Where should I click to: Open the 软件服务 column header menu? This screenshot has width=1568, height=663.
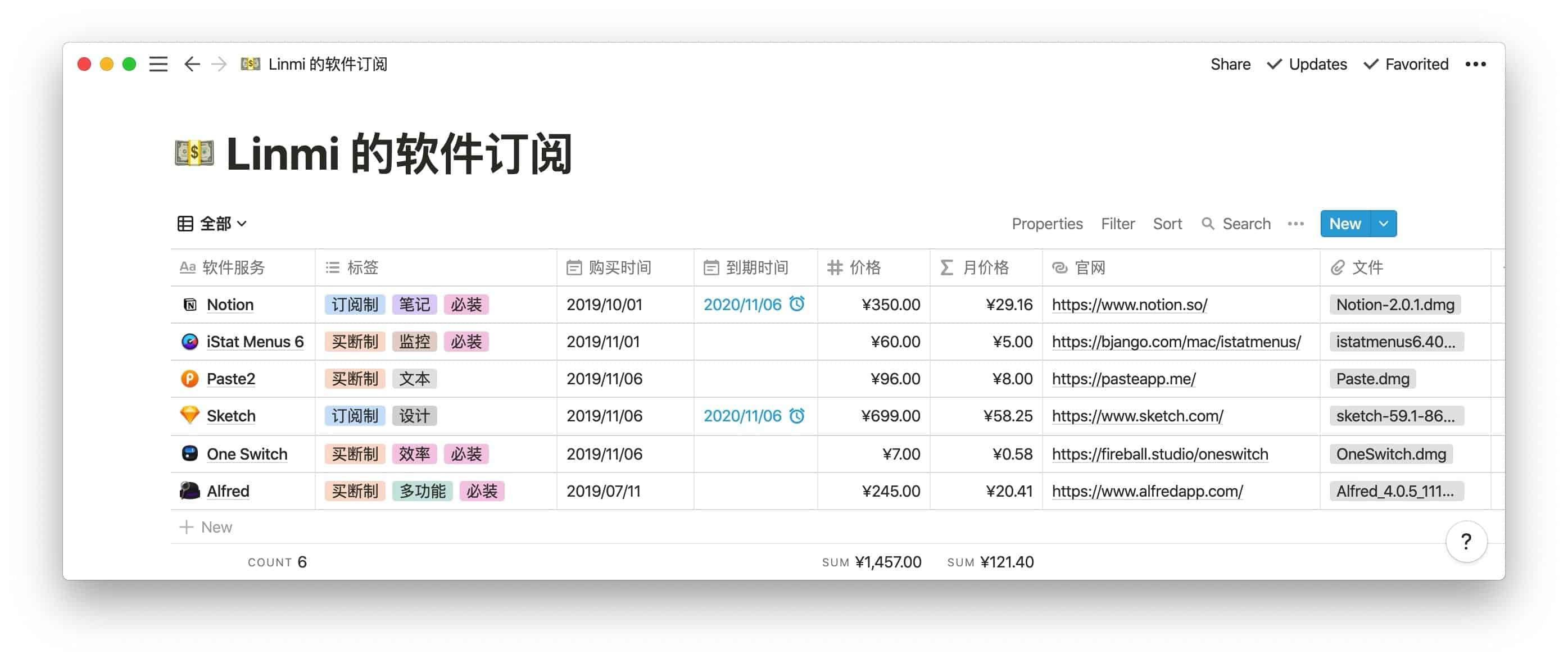[x=243, y=267]
